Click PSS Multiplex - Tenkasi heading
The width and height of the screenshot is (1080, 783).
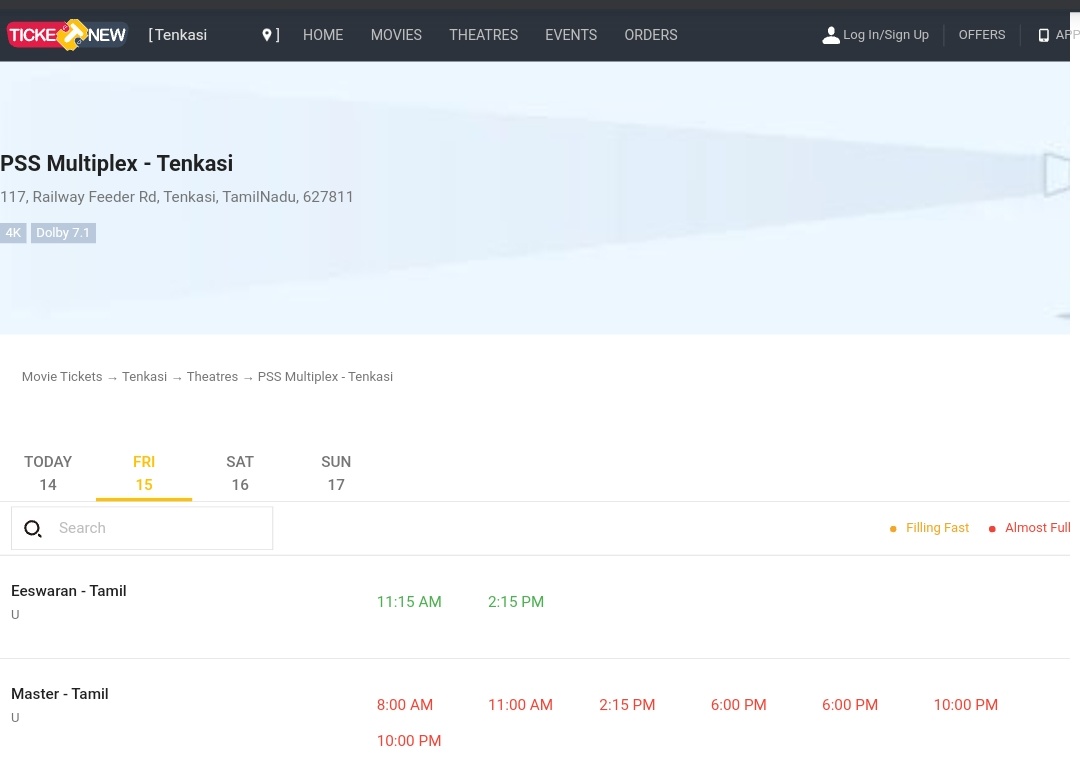[116, 163]
